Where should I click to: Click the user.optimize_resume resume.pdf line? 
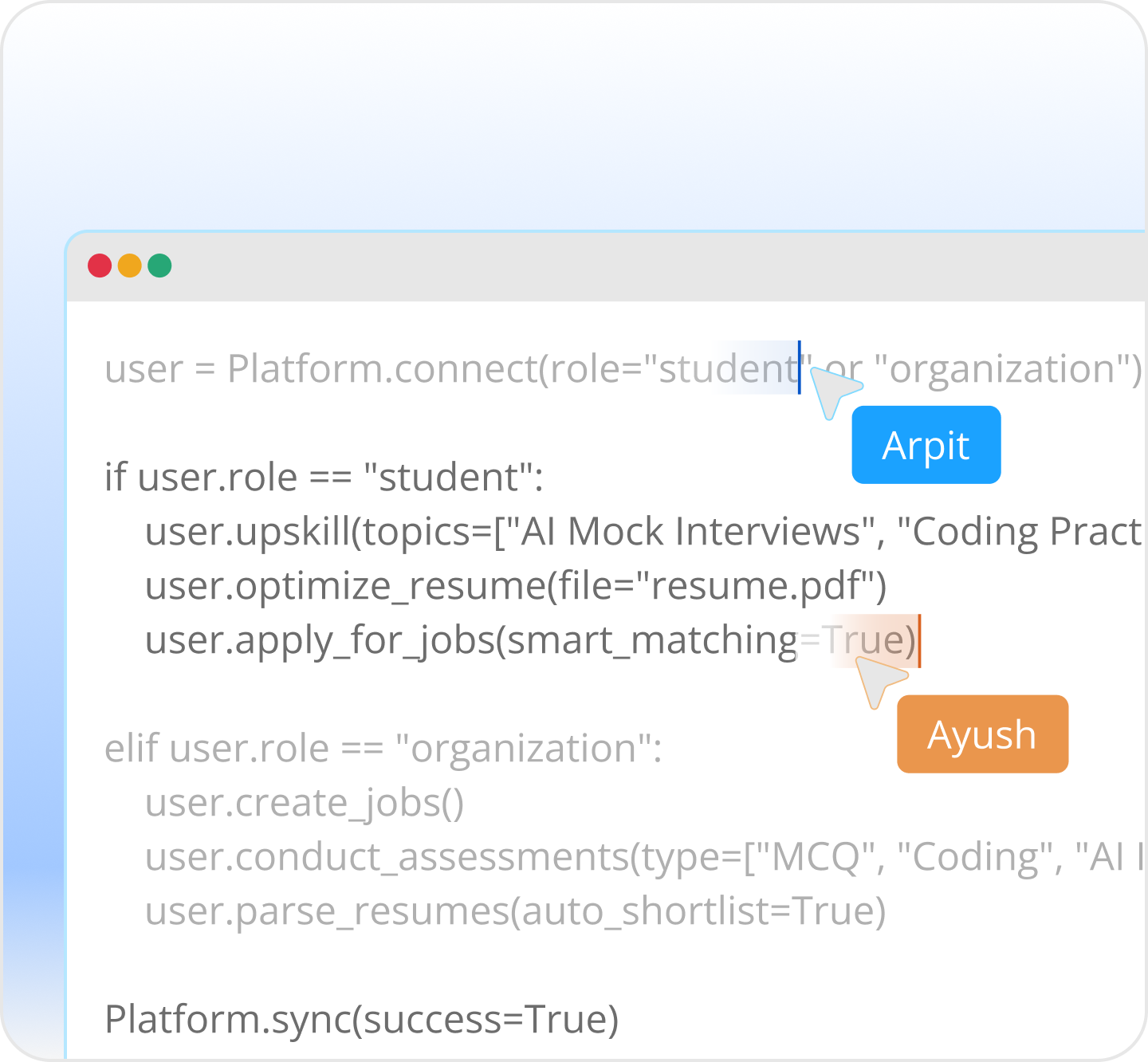514,585
